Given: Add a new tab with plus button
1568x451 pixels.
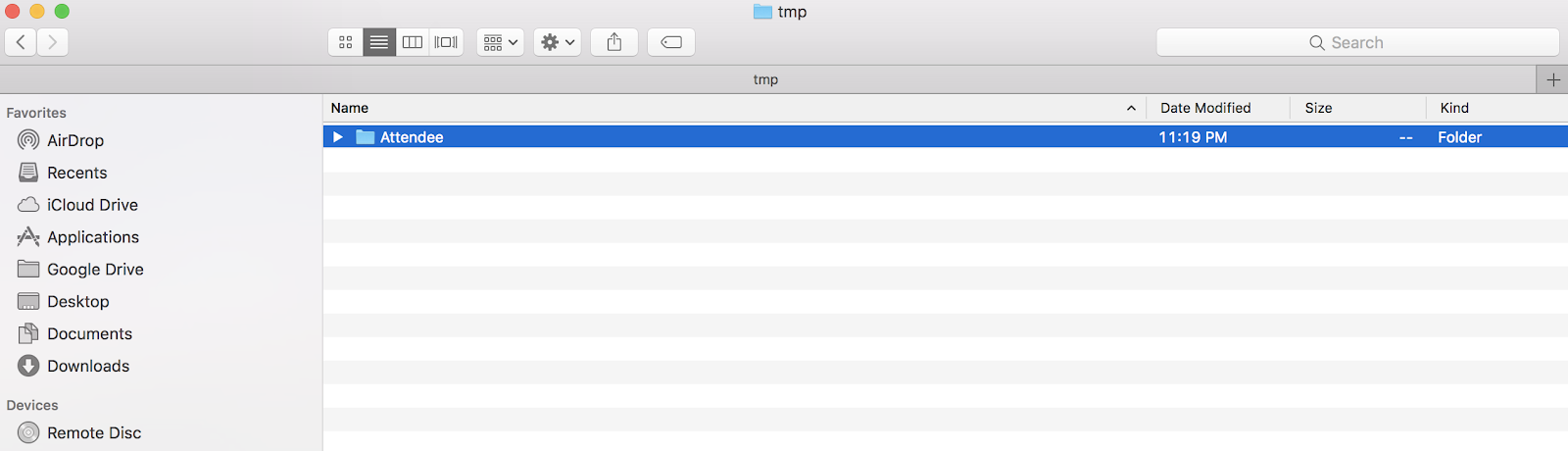Looking at the screenshot, I should [1552, 79].
